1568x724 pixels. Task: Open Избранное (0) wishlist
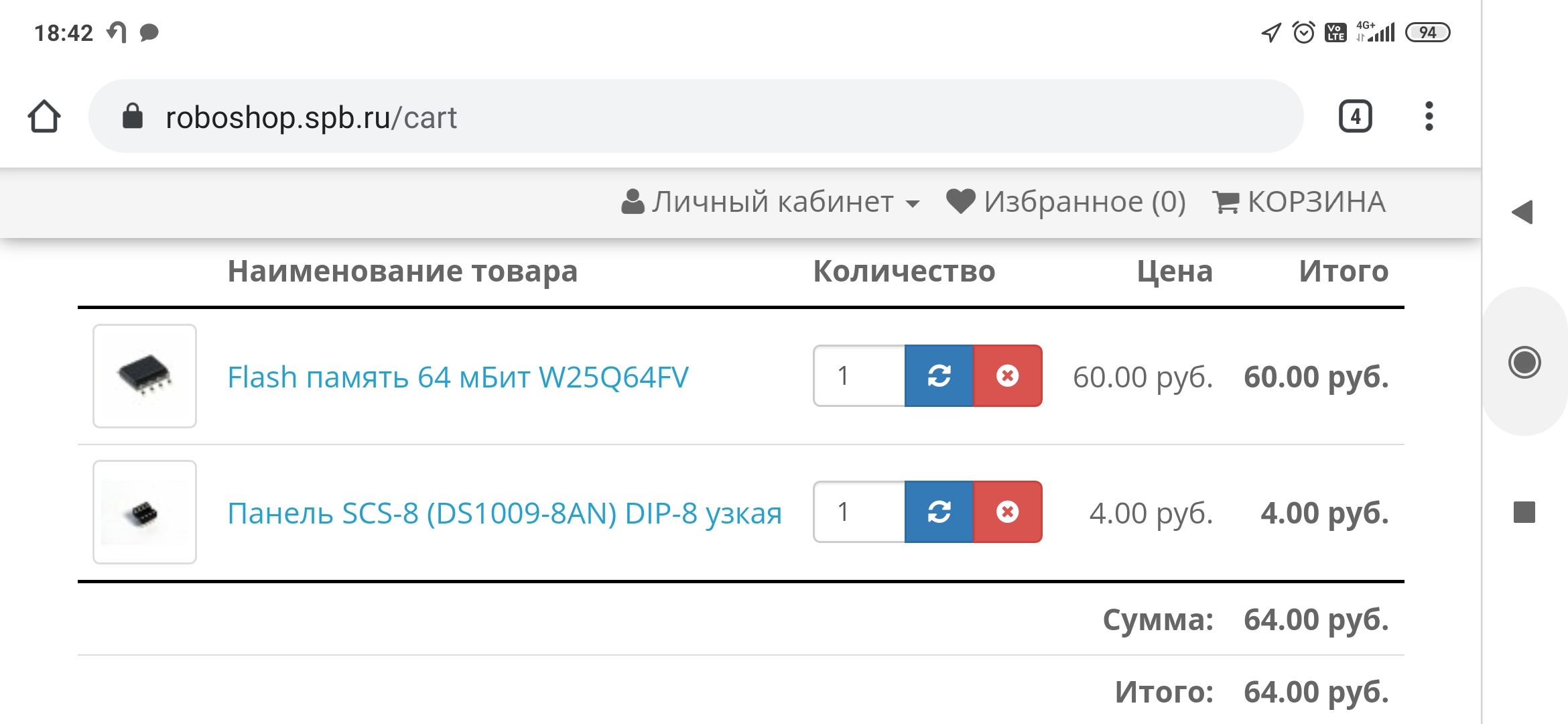click(x=1066, y=202)
